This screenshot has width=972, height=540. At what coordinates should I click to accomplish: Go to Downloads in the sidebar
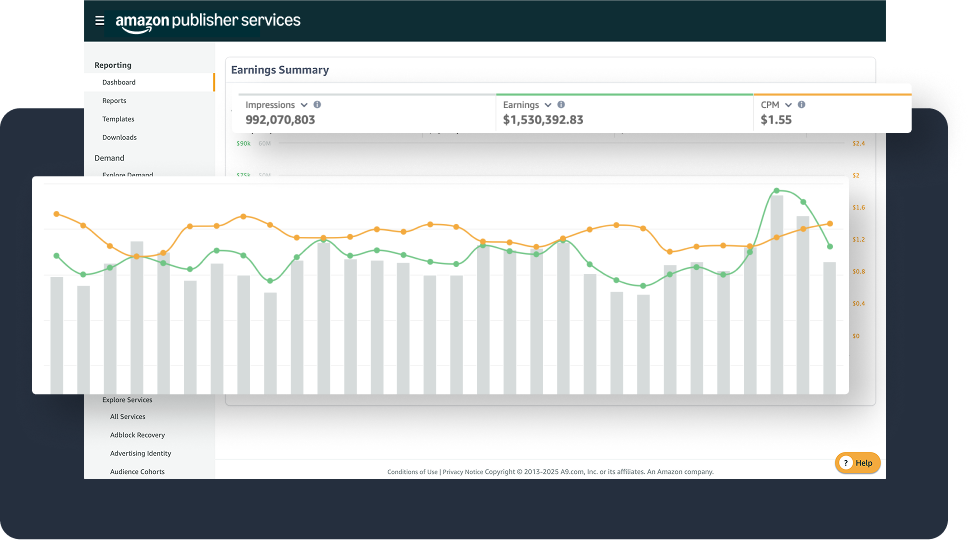tap(119, 137)
